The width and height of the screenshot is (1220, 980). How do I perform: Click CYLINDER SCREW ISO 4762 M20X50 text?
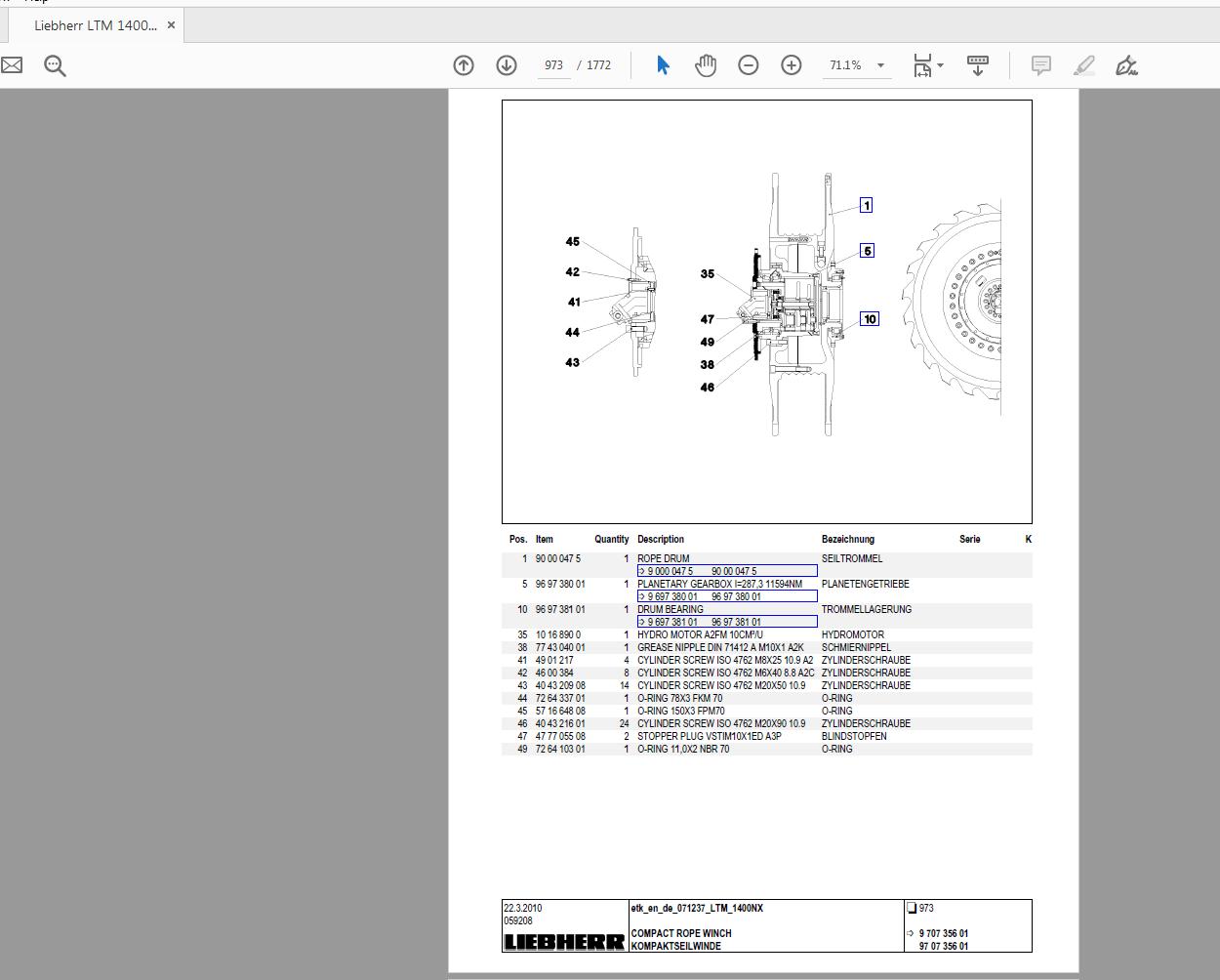tap(722, 685)
